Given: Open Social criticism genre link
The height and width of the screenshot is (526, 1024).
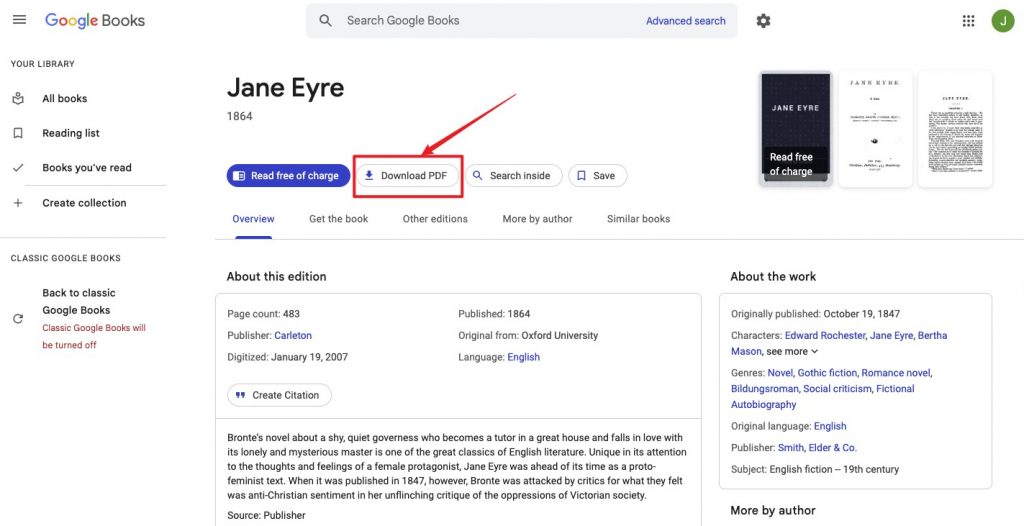Looking at the screenshot, I should [837, 389].
